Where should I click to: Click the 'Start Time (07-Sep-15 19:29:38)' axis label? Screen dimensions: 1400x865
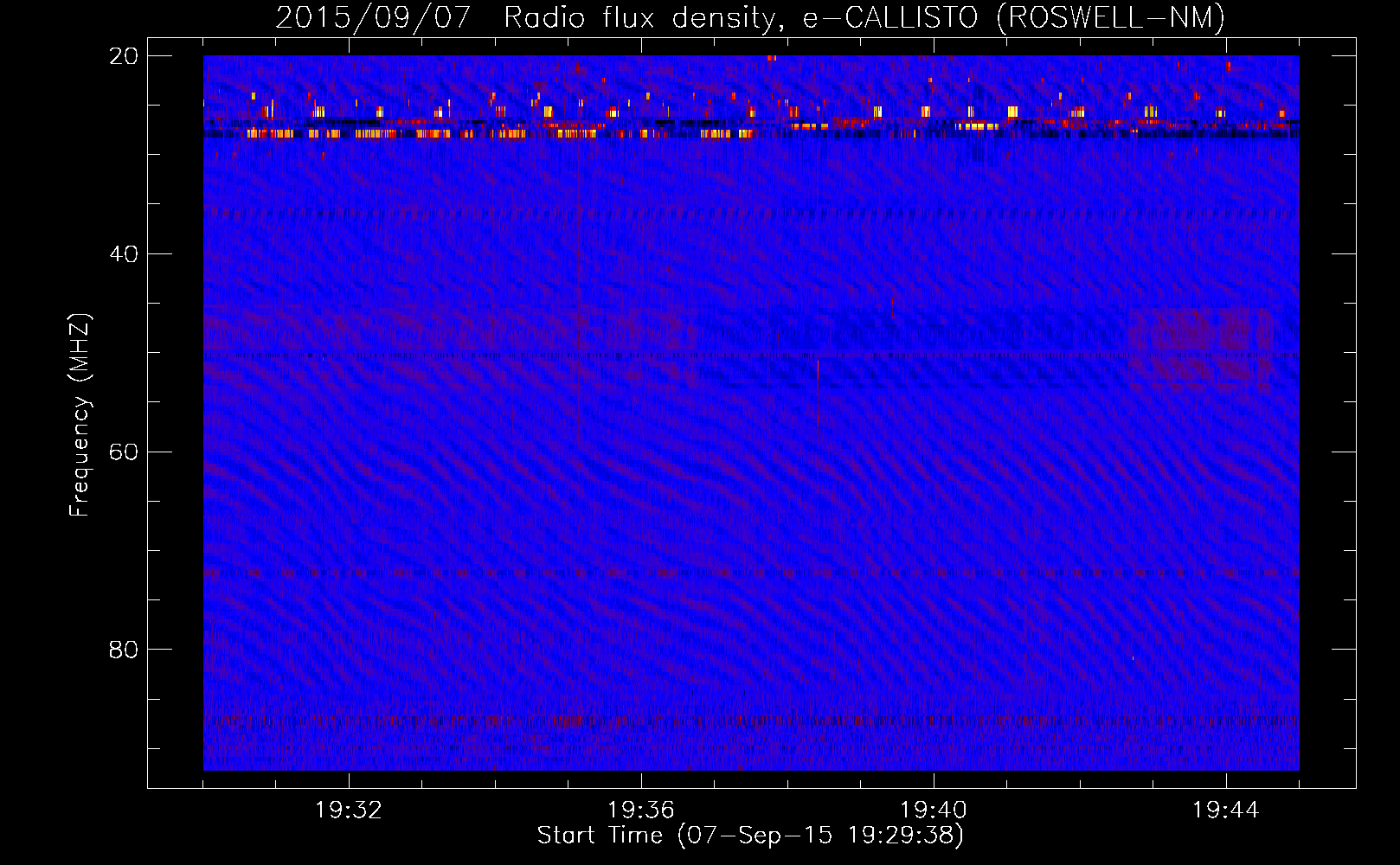750,836
